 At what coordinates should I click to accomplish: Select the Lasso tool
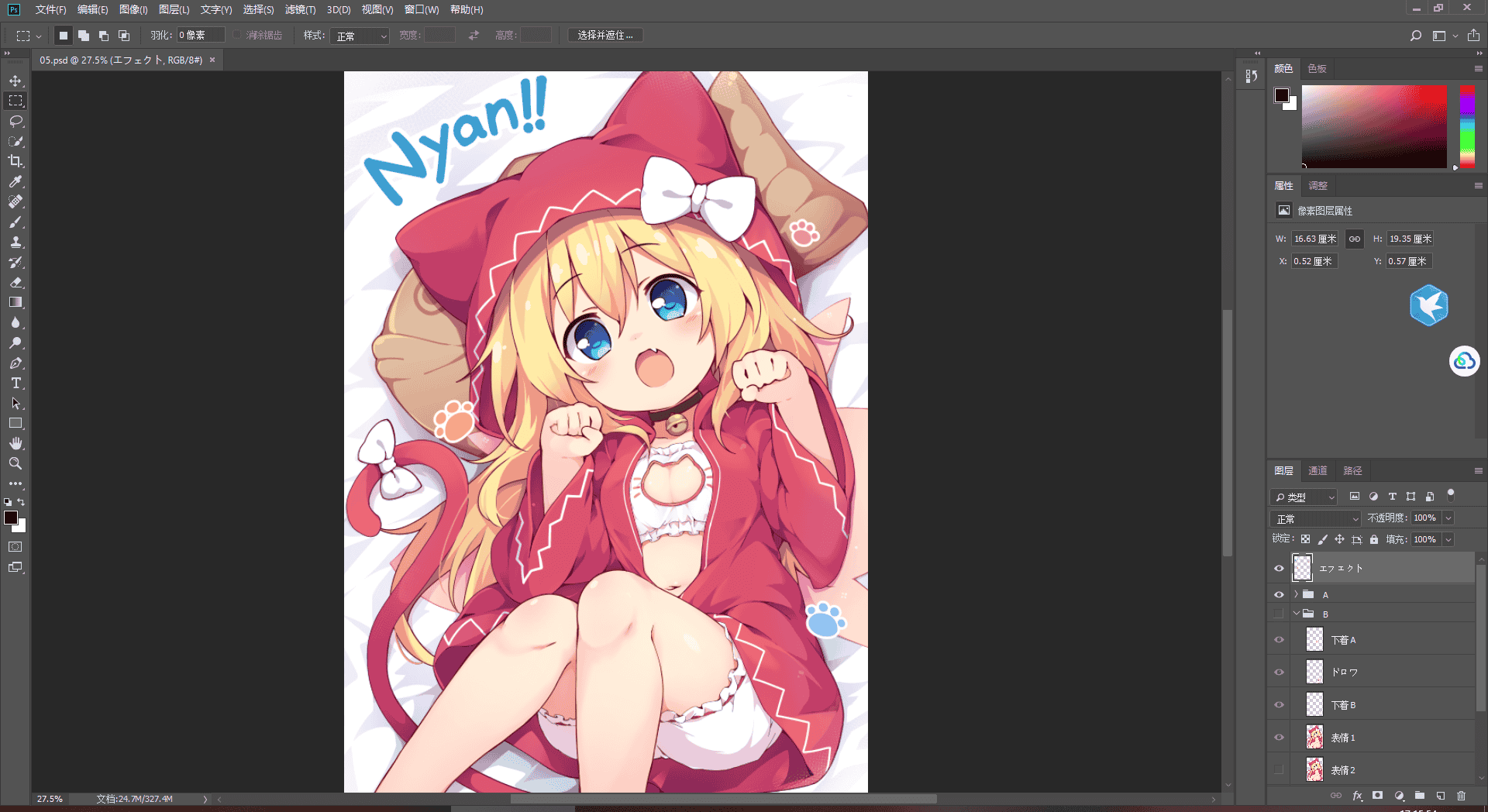(15, 121)
